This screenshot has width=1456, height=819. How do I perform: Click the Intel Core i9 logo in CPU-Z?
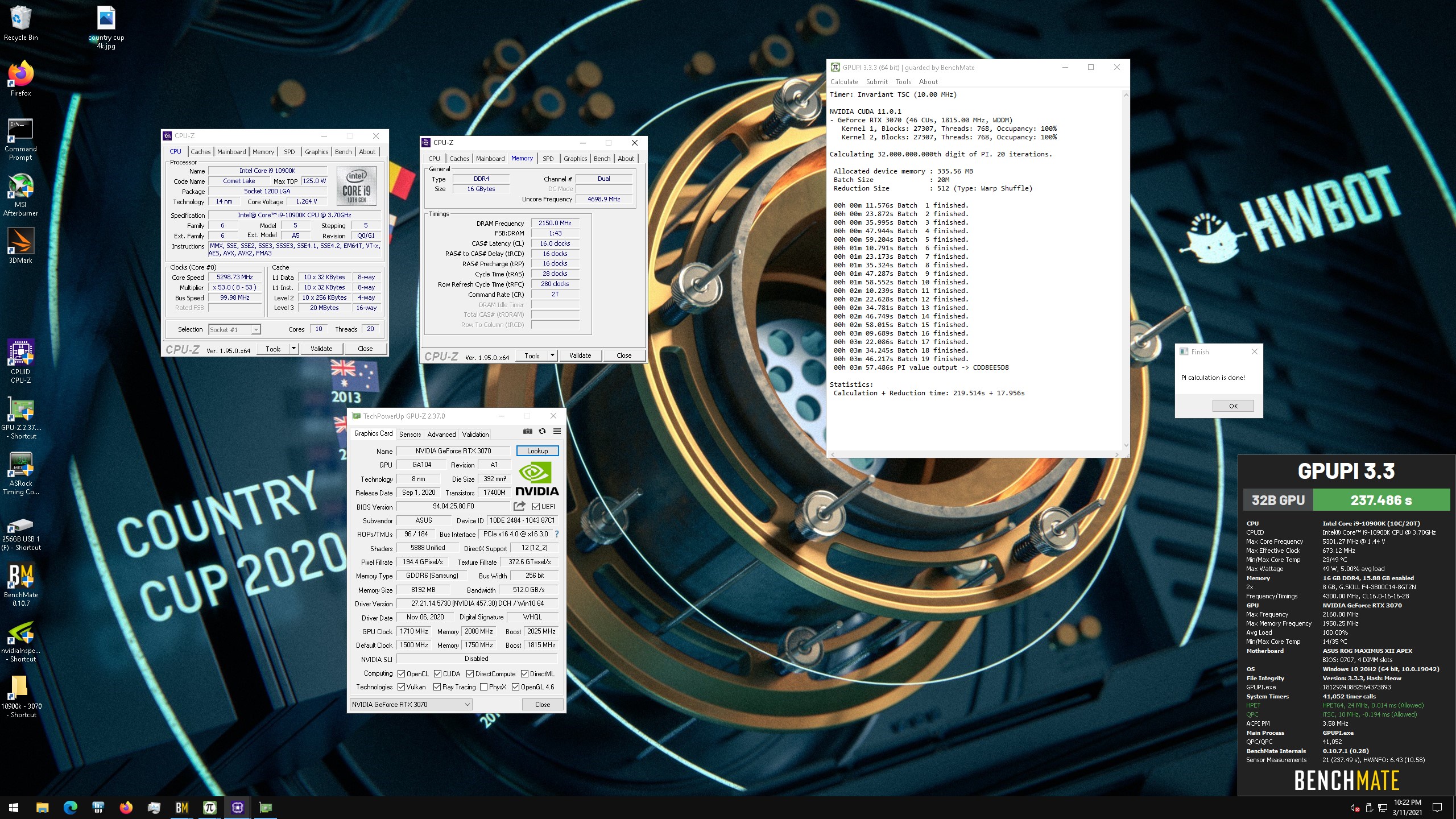coord(357,185)
